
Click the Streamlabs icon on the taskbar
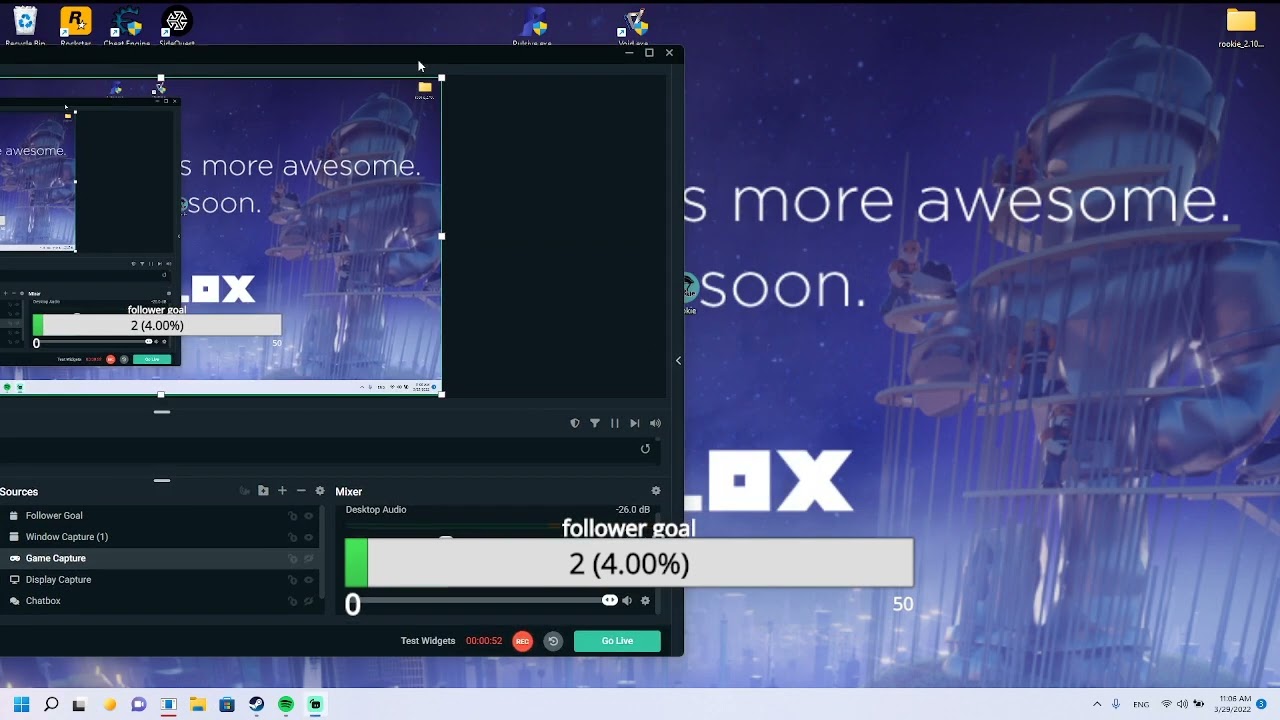pyautogui.click(x=315, y=705)
